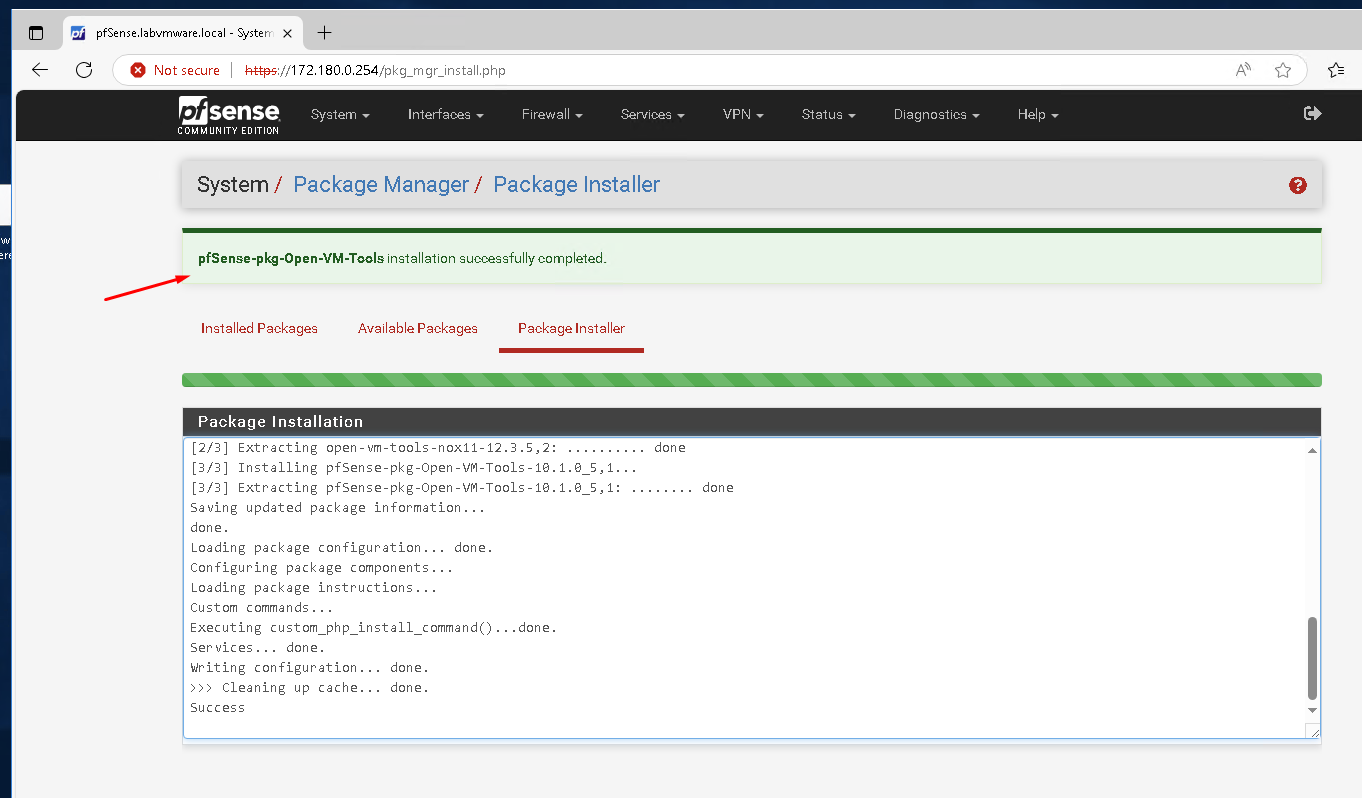Expand the VPN menu
The image size is (1362, 798).
(743, 115)
